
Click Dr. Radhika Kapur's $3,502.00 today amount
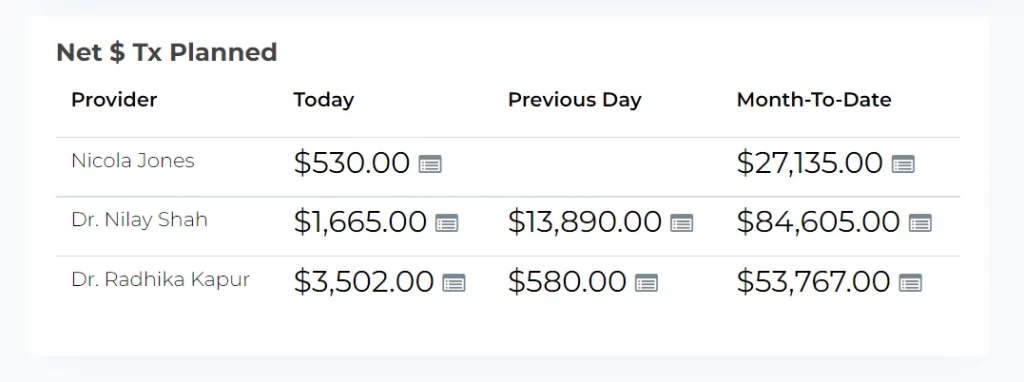[x=364, y=281]
